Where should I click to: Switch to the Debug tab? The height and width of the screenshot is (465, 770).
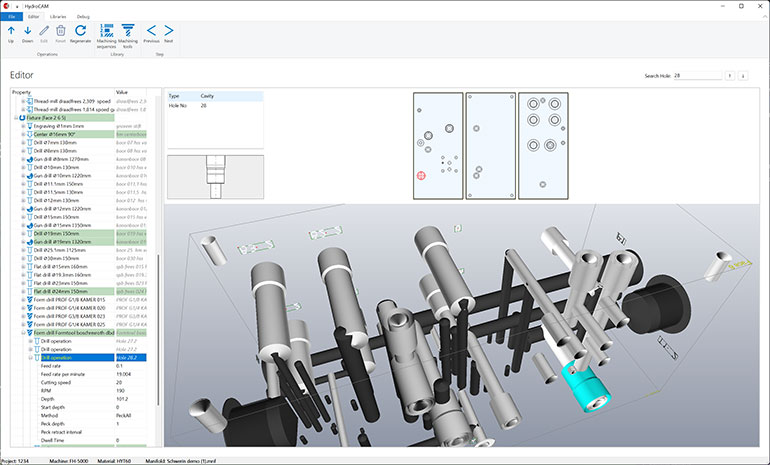point(83,17)
